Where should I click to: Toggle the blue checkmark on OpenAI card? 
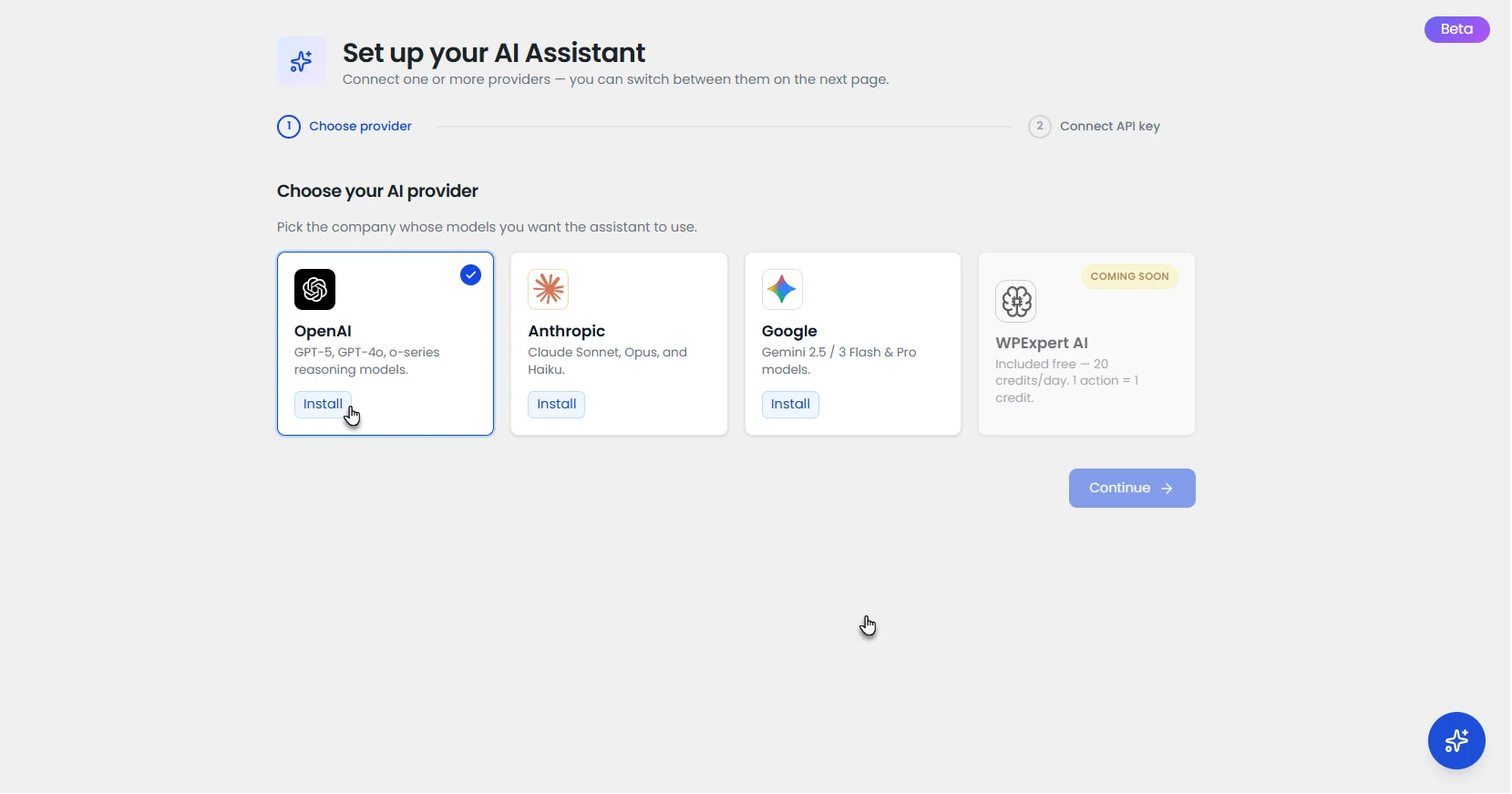470,274
